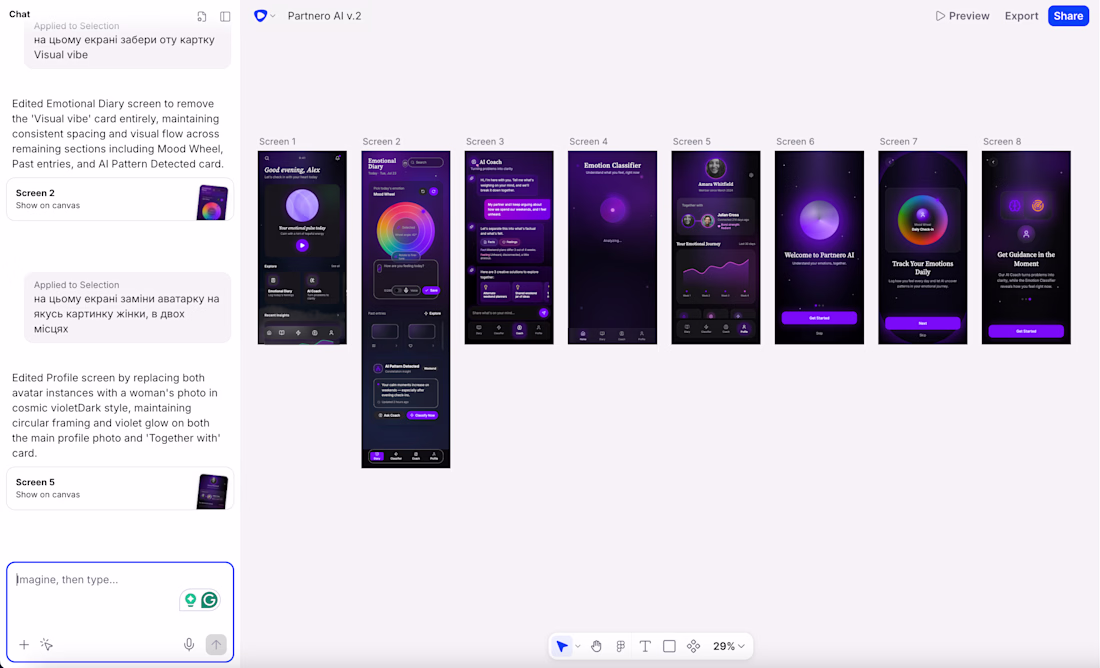The image size is (1100, 668).
Task: Show Screen 2 on canvas card
Action: (x=120, y=199)
